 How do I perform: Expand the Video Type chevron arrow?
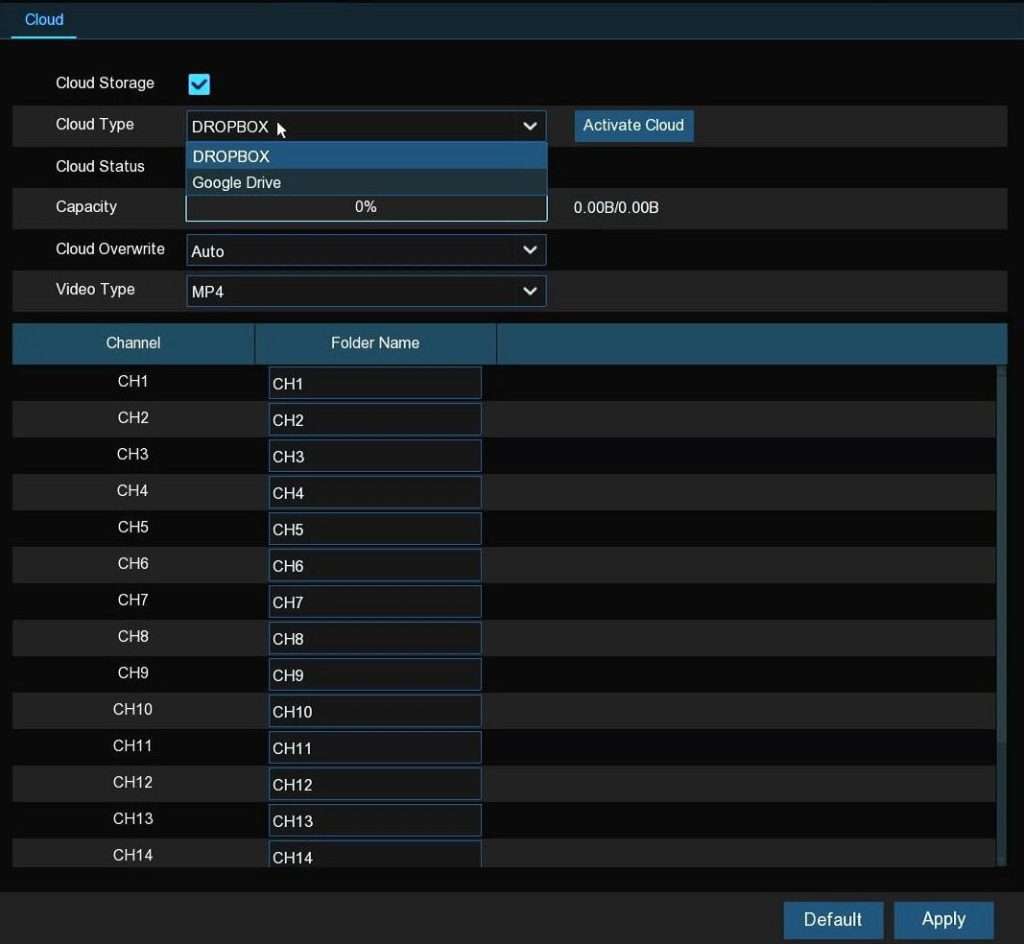tap(529, 291)
